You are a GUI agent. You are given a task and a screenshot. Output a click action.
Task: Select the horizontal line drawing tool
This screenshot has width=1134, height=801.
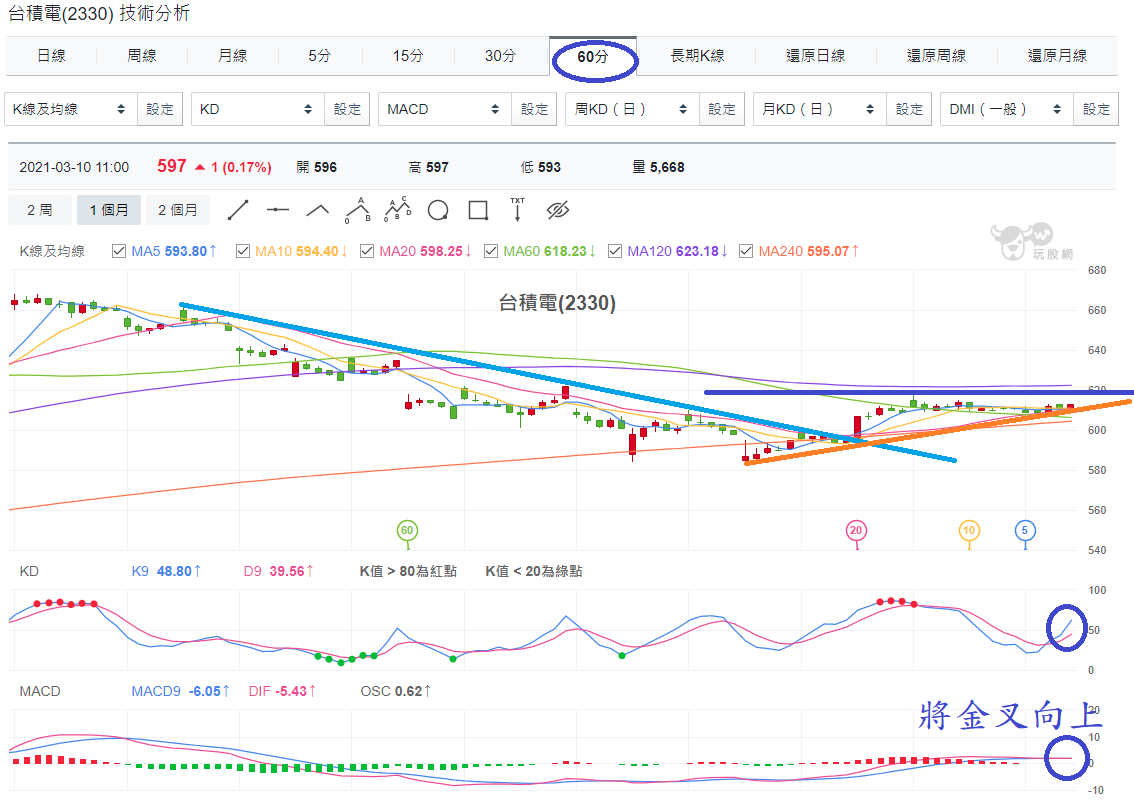[x=278, y=210]
